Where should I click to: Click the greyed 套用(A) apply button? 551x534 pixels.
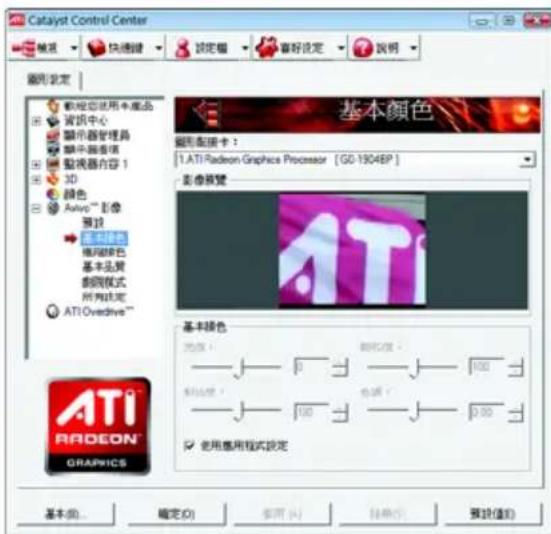(x=282, y=514)
